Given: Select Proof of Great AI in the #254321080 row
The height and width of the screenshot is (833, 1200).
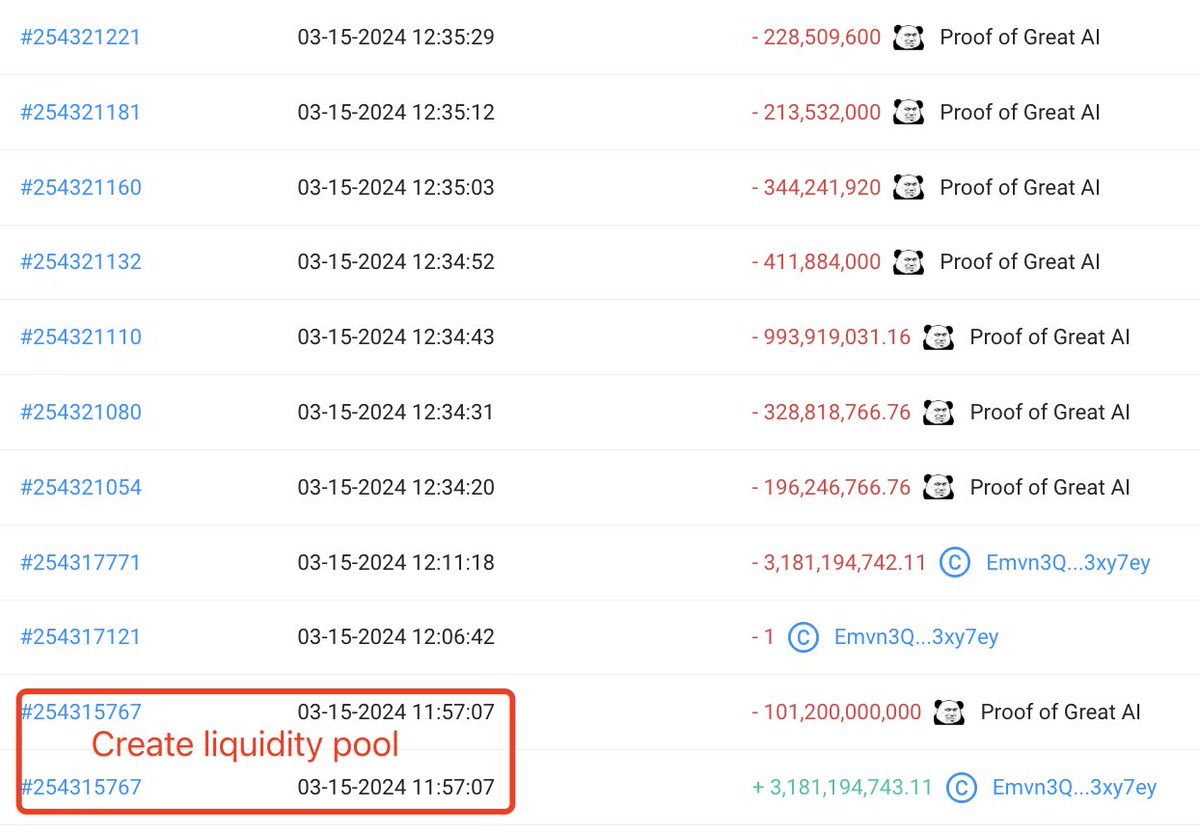Looking at the screenshot, I should [x=1050, y=412].
